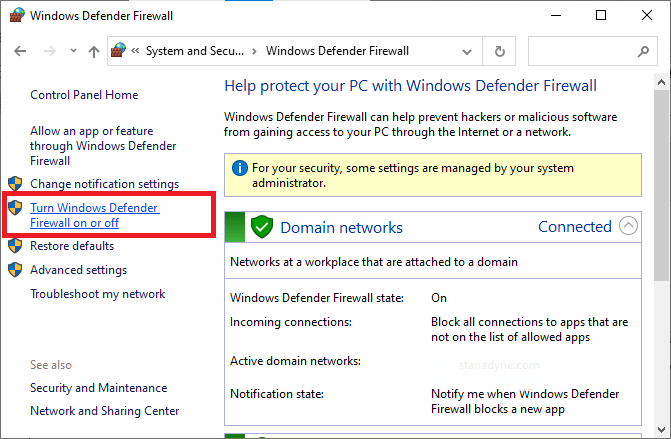This screenshot has width=671, height=439.
Task: Click the green shield Domain networks icon
Action: (262, 227)
